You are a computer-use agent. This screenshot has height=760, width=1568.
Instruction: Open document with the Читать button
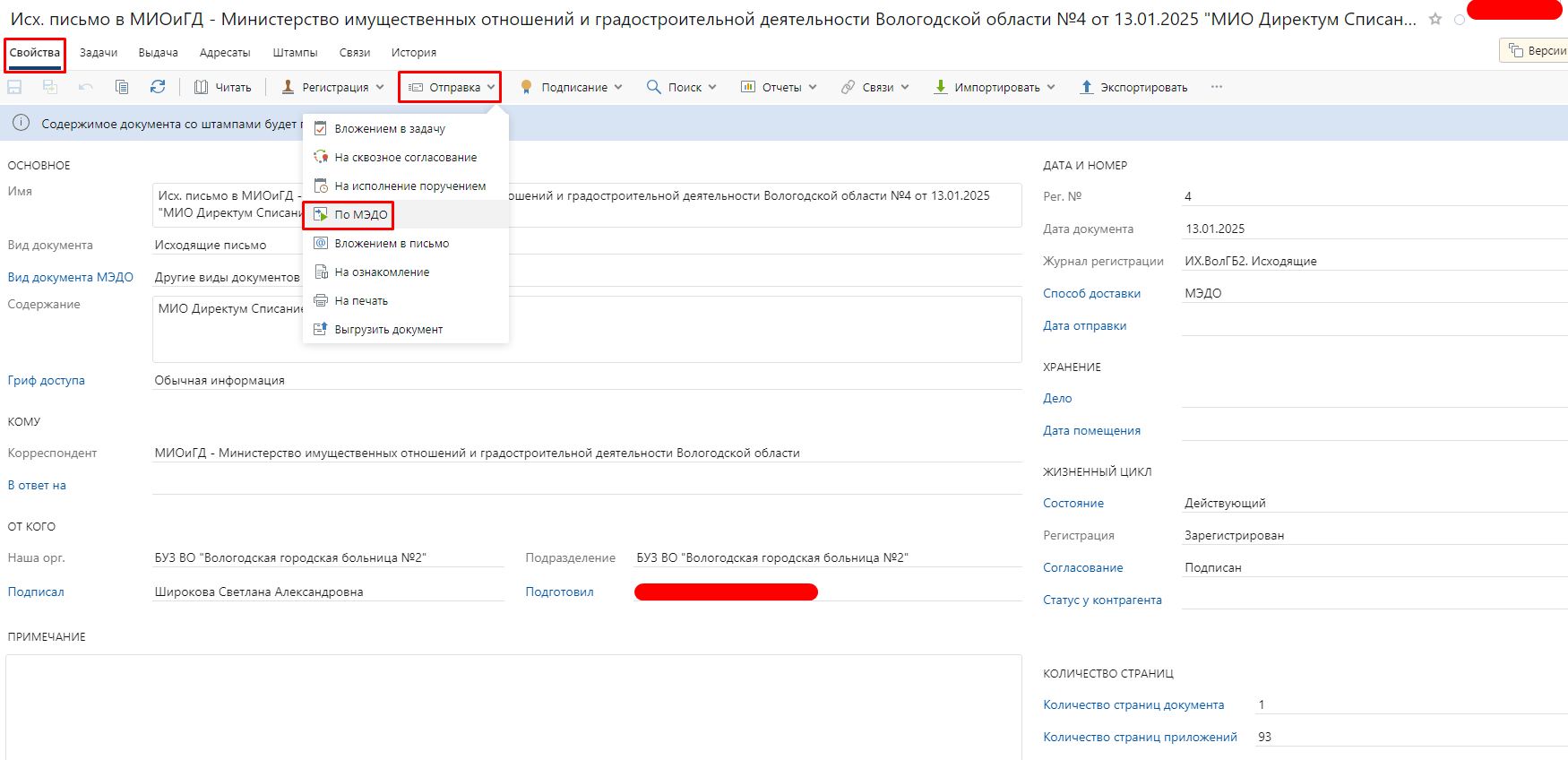click(x=223, y=87)
